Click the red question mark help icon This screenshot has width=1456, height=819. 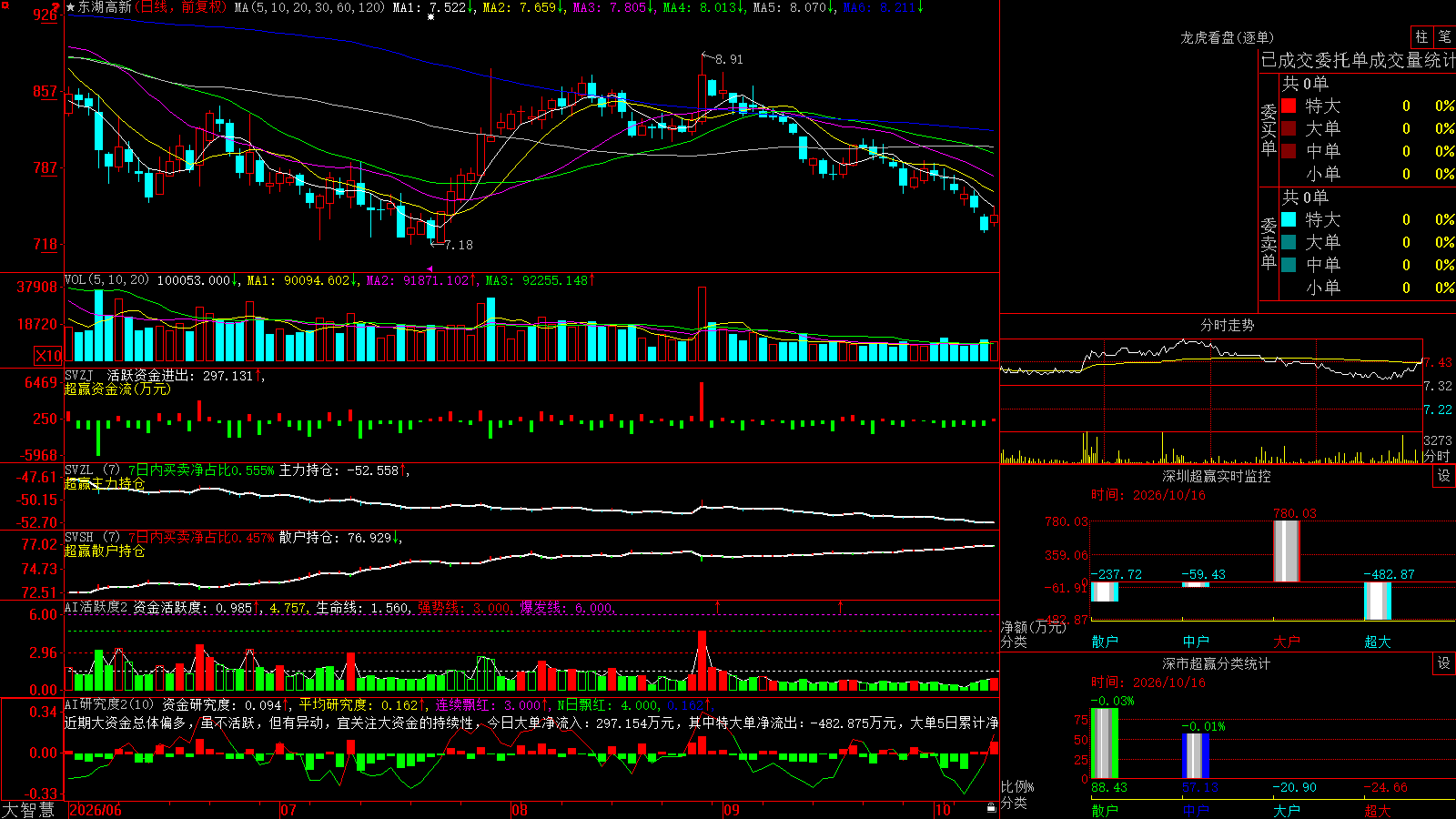point(56,7)
